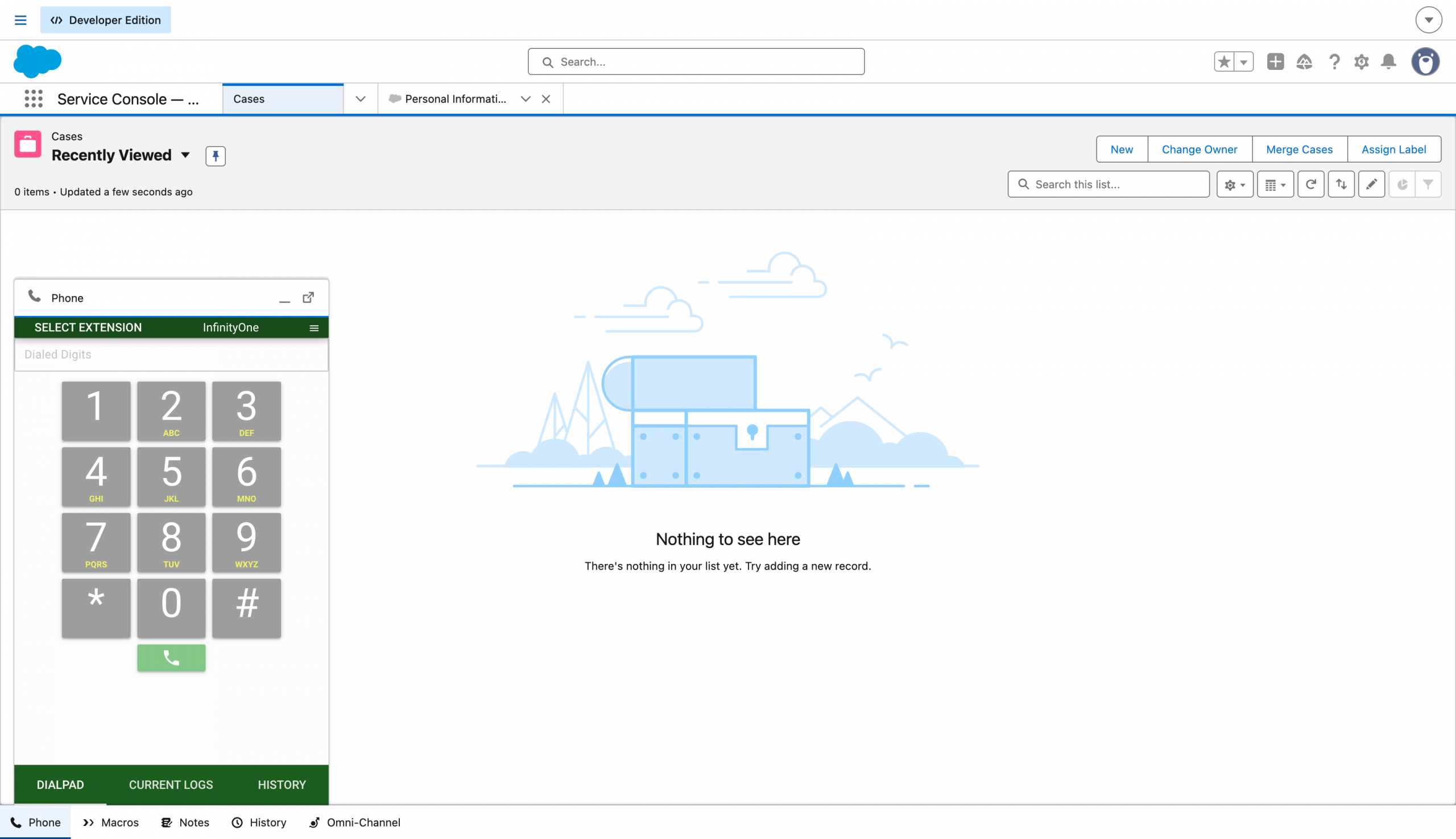Dial digit 5 JKL on keypad

pos(171,476)
